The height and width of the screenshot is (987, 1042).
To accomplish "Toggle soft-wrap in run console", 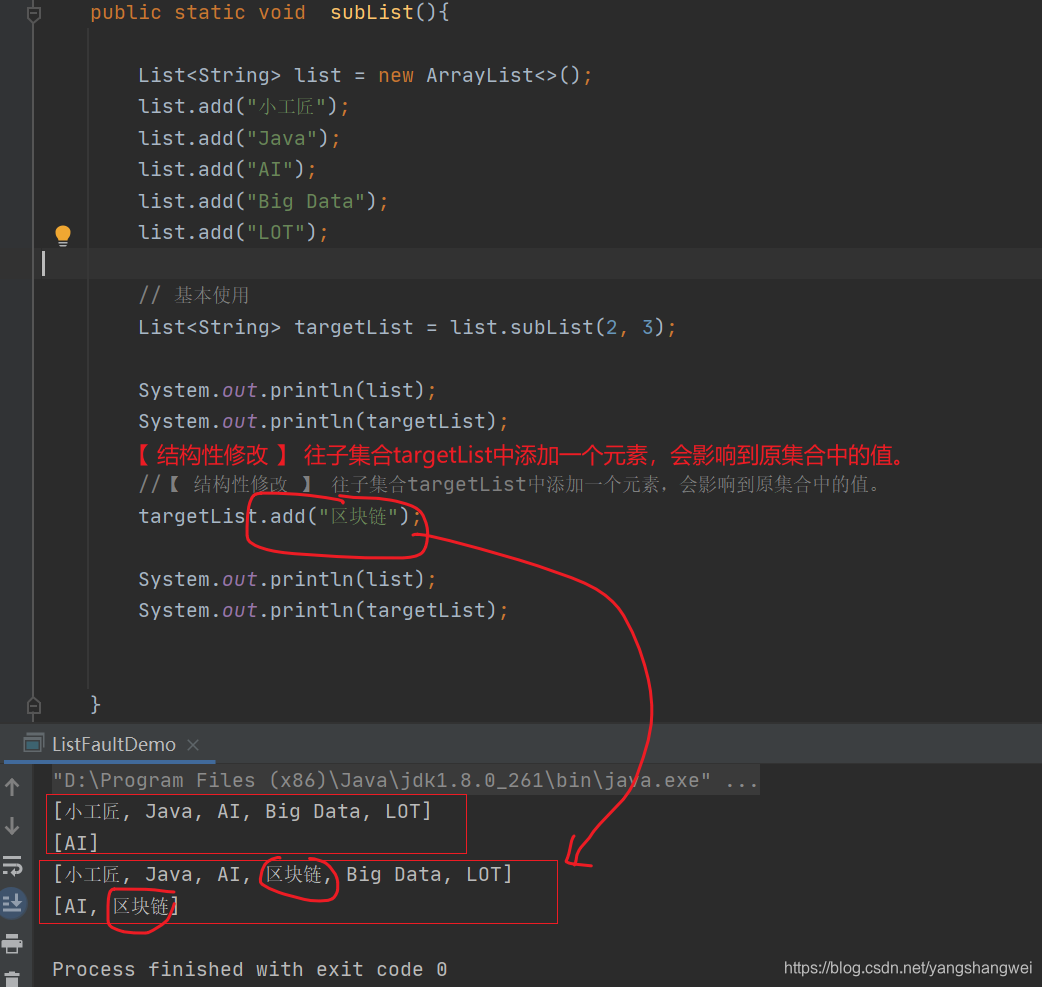I will [12, 865].
